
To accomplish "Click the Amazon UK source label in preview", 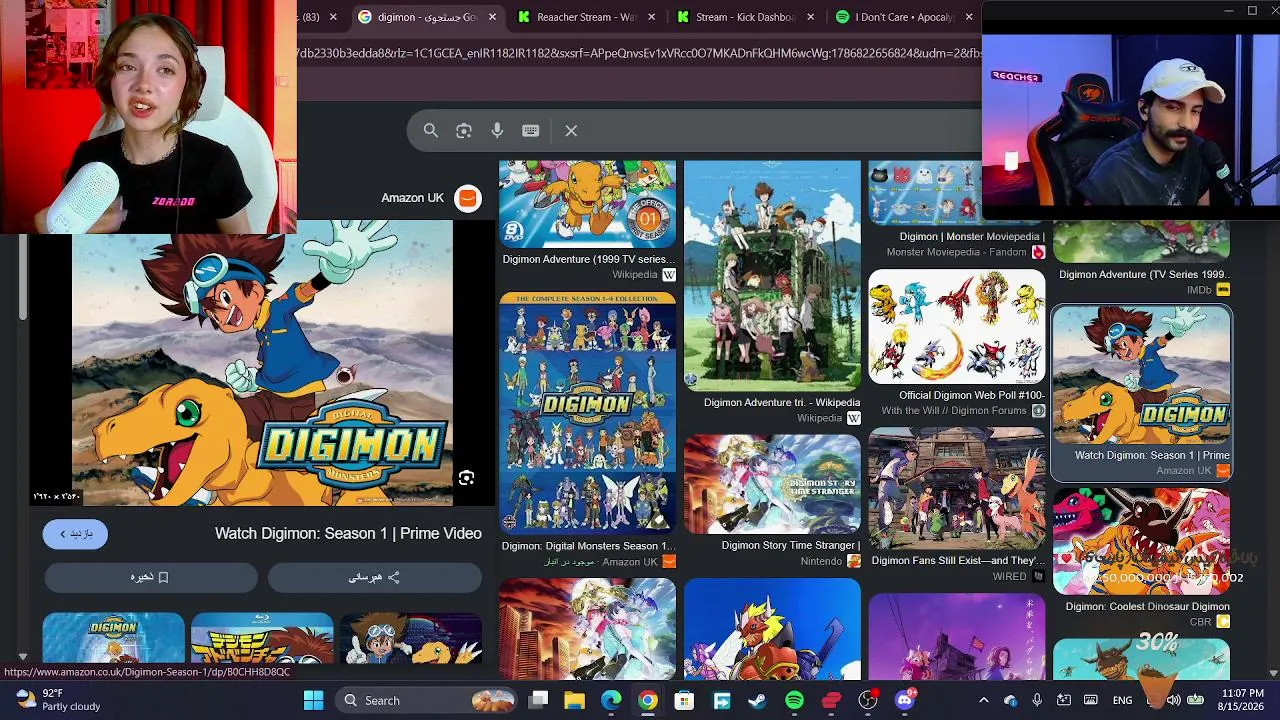I will coord(412,198).
